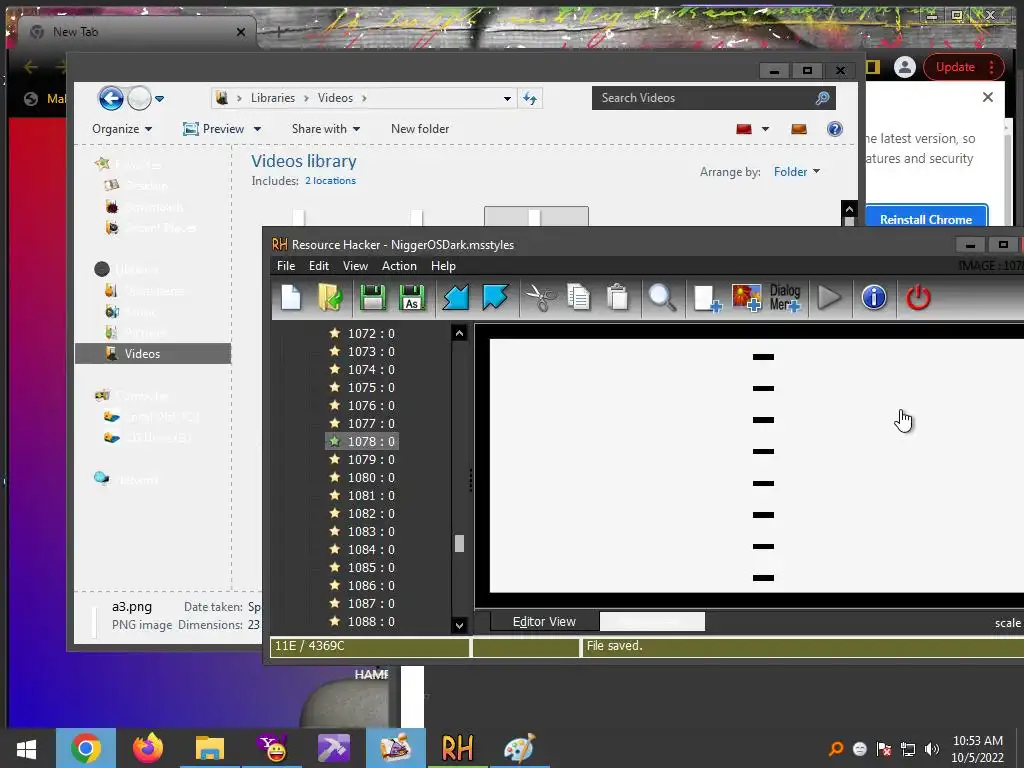Image resolution: width=1024 pixels, height=768 pixels.
Task: Open the Action menu
Action: point(399,266)
